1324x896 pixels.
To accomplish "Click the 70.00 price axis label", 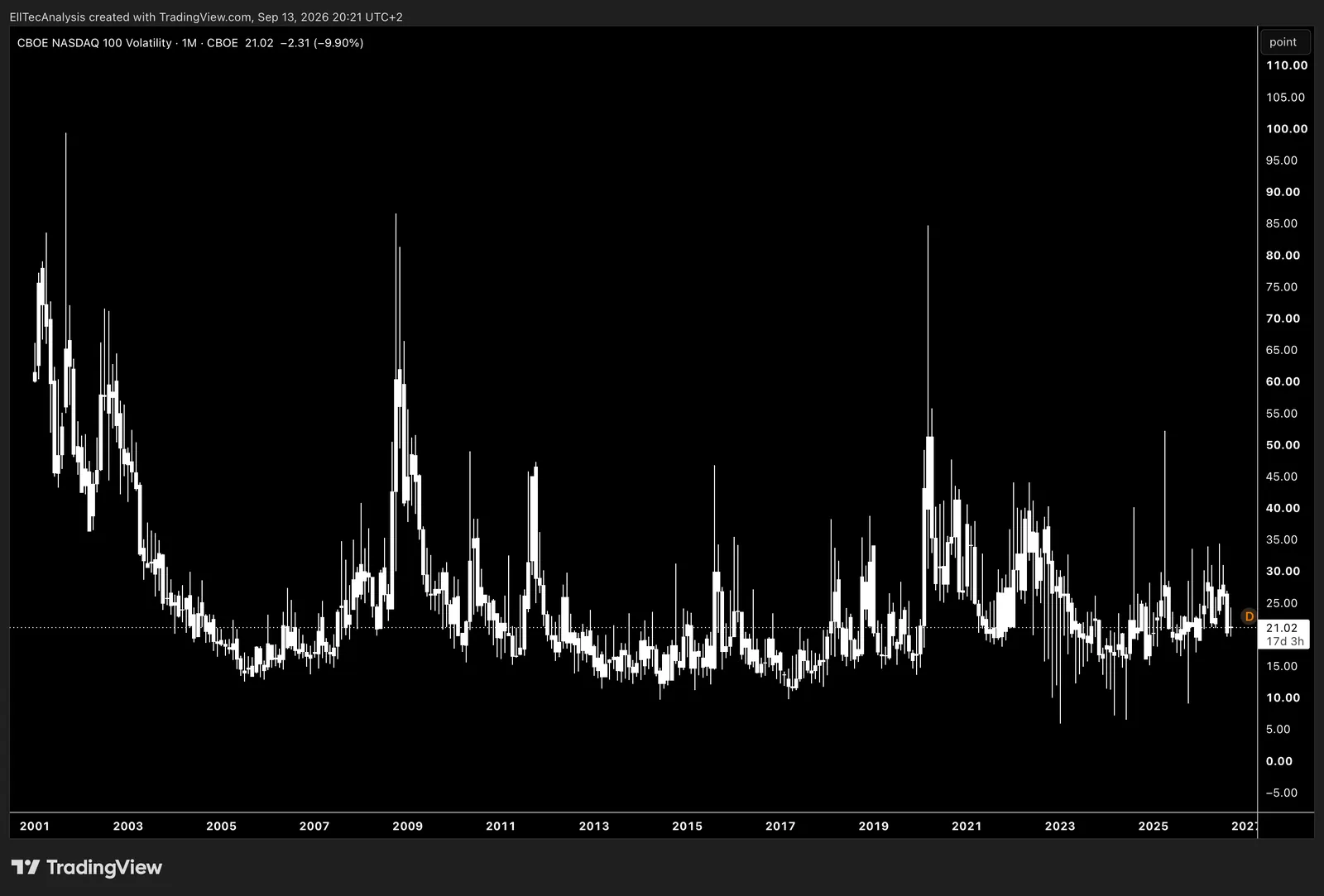I will click(1283, 319).
